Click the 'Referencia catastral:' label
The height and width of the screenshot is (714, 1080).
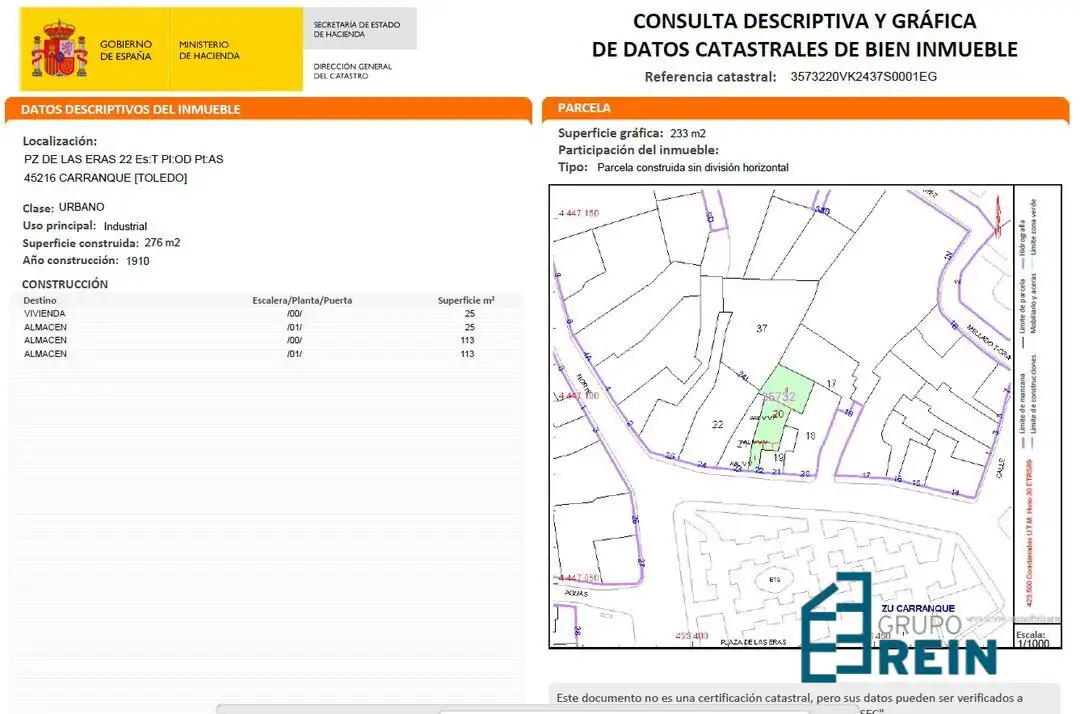710,77
